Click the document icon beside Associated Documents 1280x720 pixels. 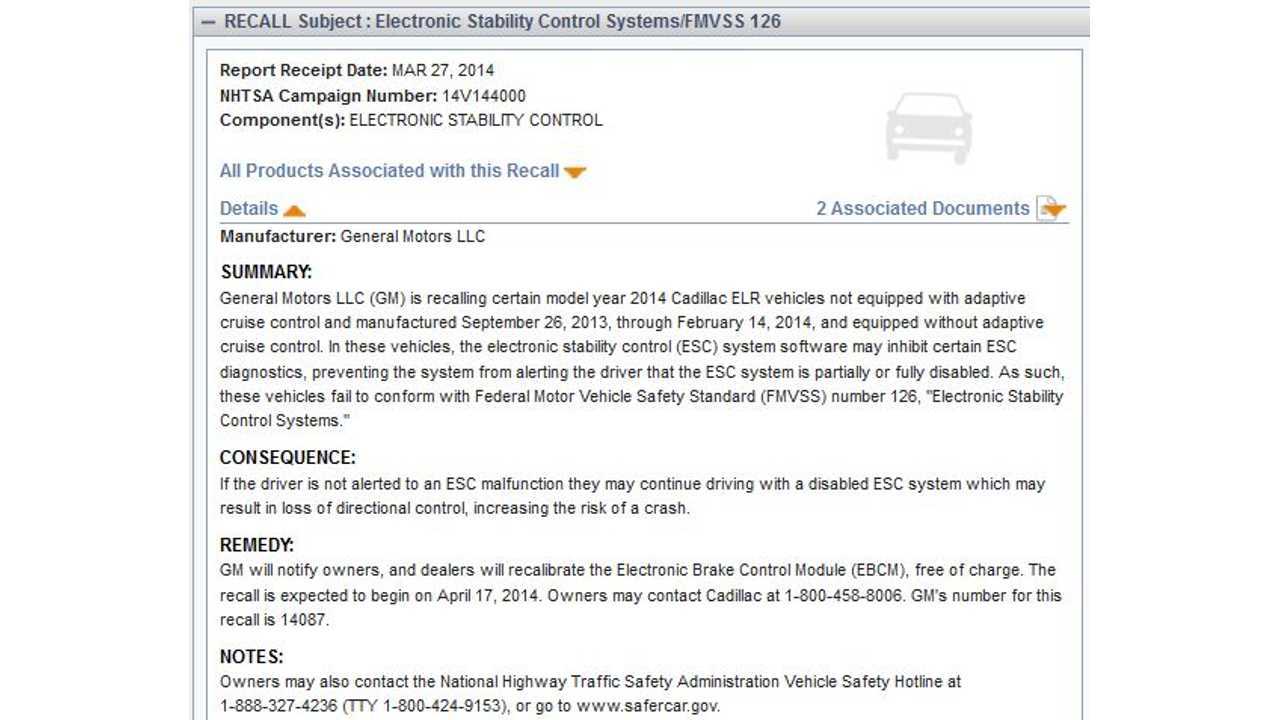coord(1051,208)
